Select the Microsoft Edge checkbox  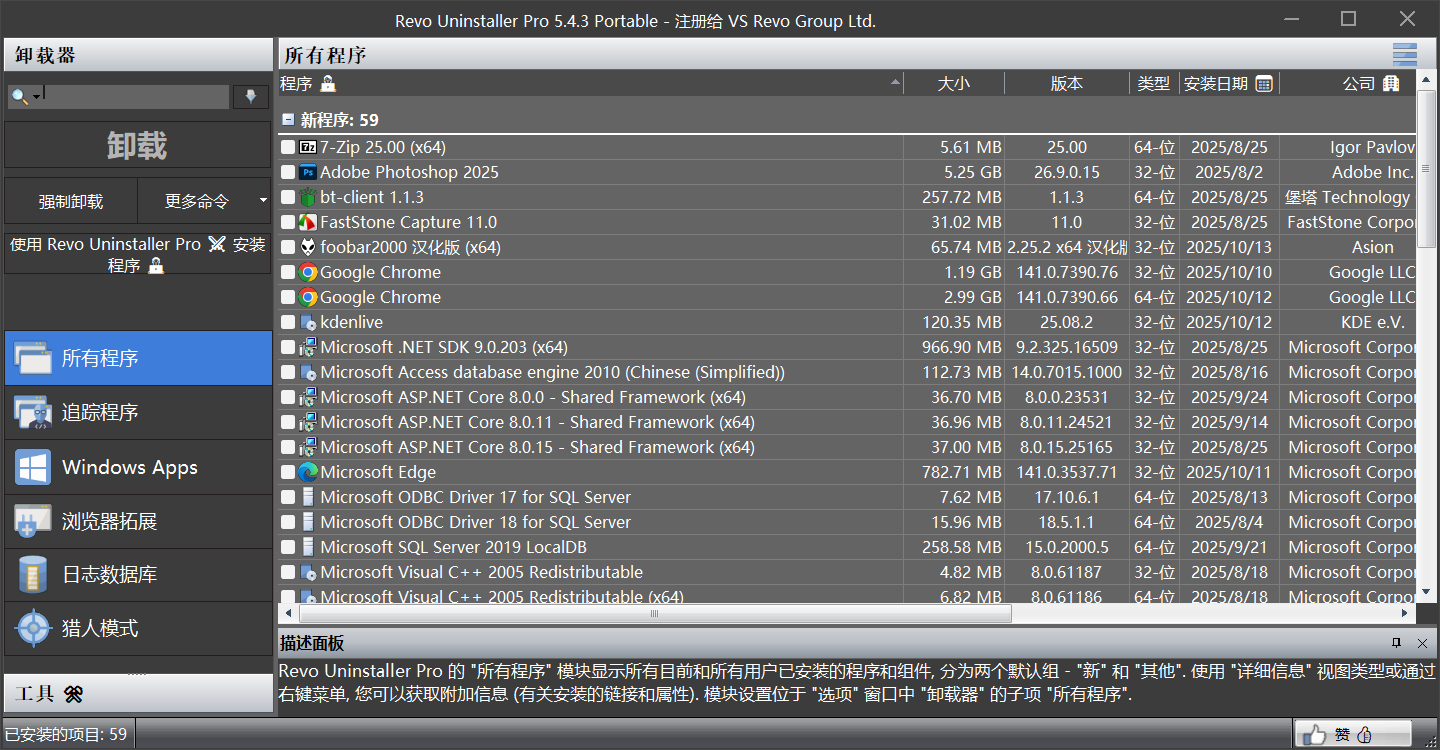(288, 472)
